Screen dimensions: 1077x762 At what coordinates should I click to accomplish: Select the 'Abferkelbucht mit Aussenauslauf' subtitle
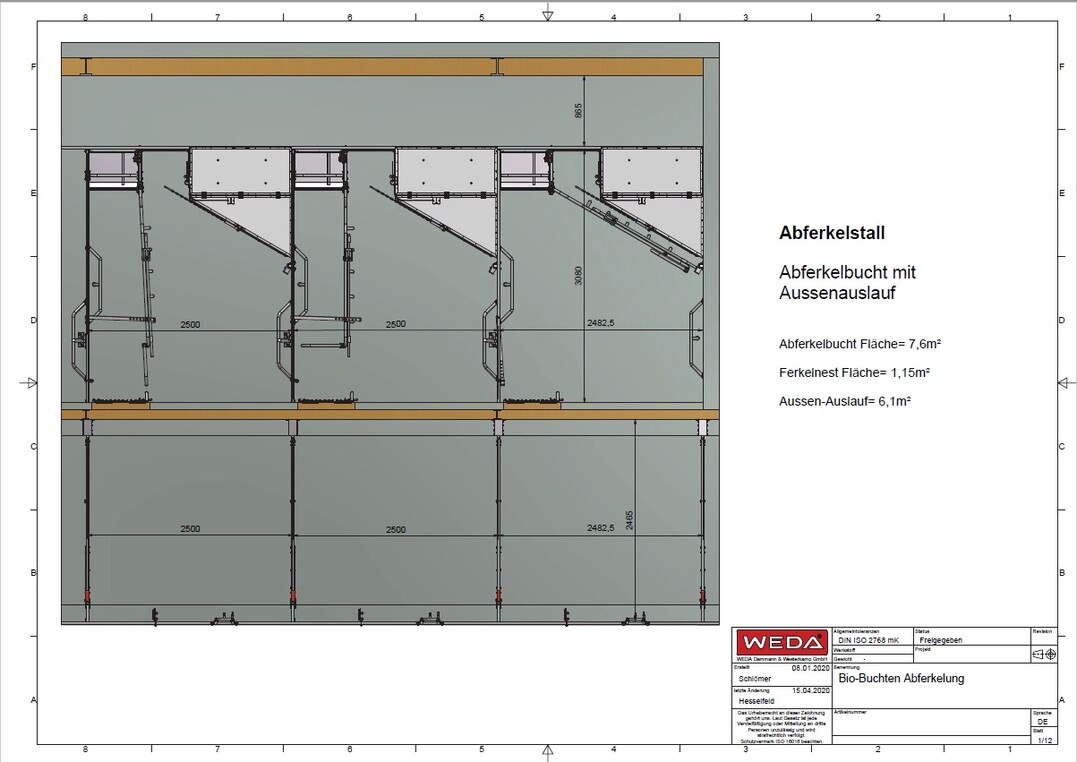(847, 282)
